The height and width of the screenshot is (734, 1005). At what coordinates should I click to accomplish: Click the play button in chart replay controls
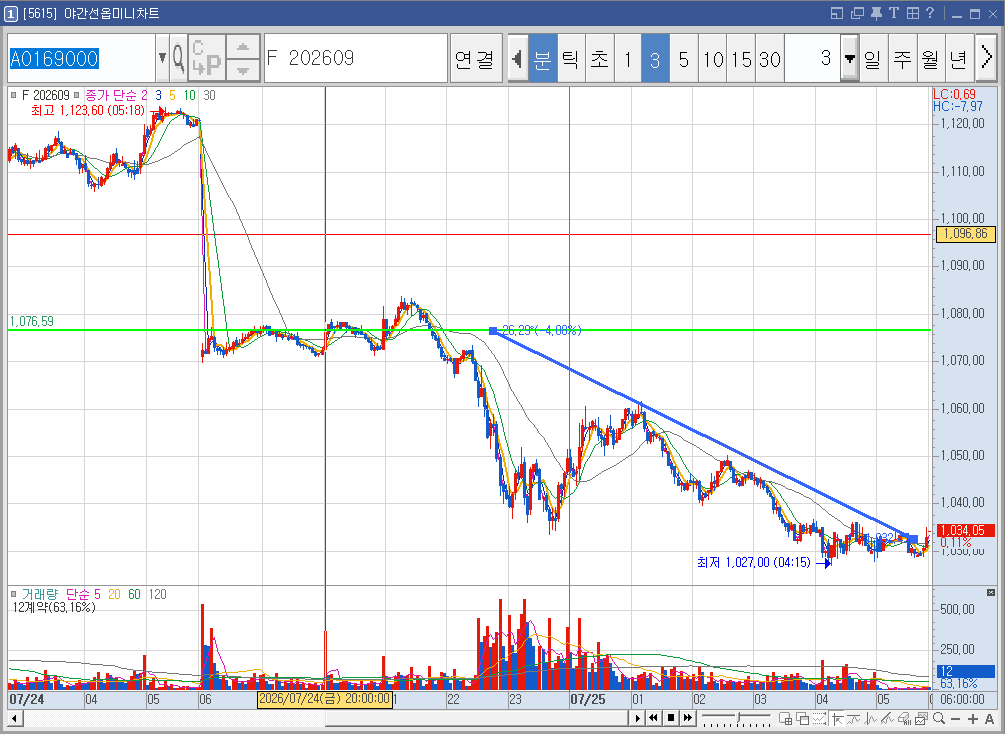(x=638, y=718)
